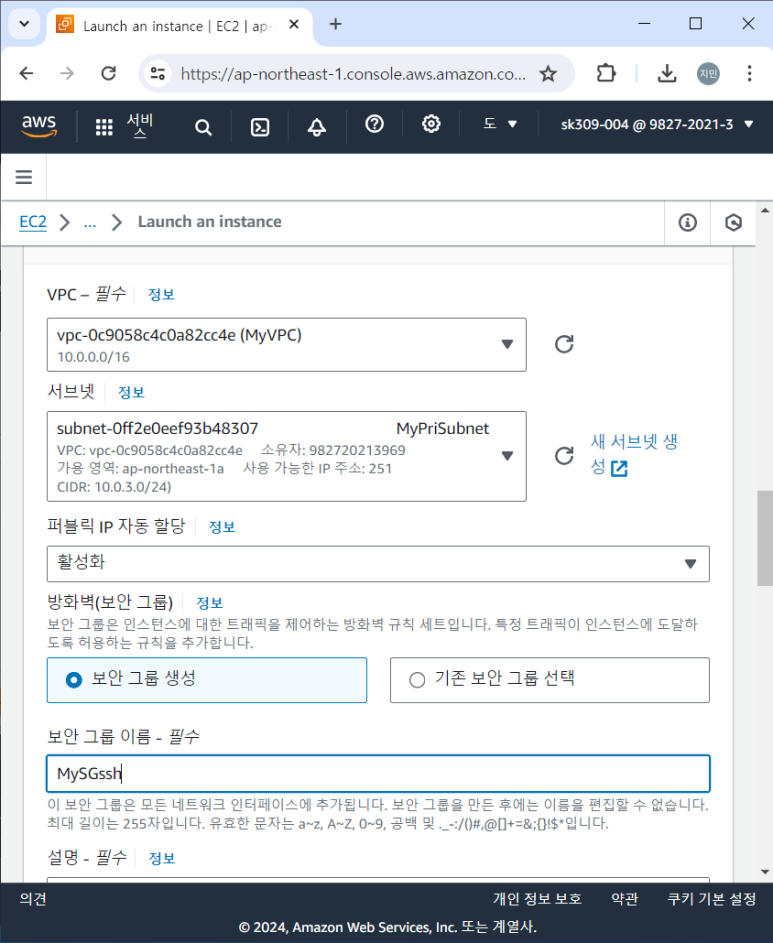Screen dimensions: 773x943
Task: Open the VPC selection dropdown
Action: click(x=286, y=345)
